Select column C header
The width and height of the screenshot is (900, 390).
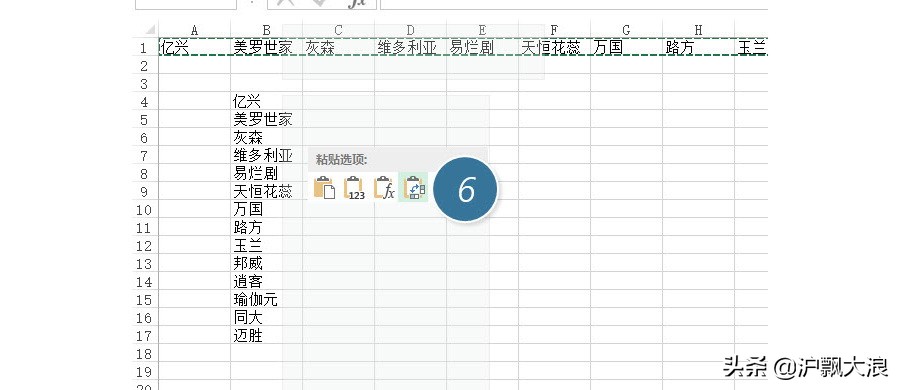click(x=339, y=30)
